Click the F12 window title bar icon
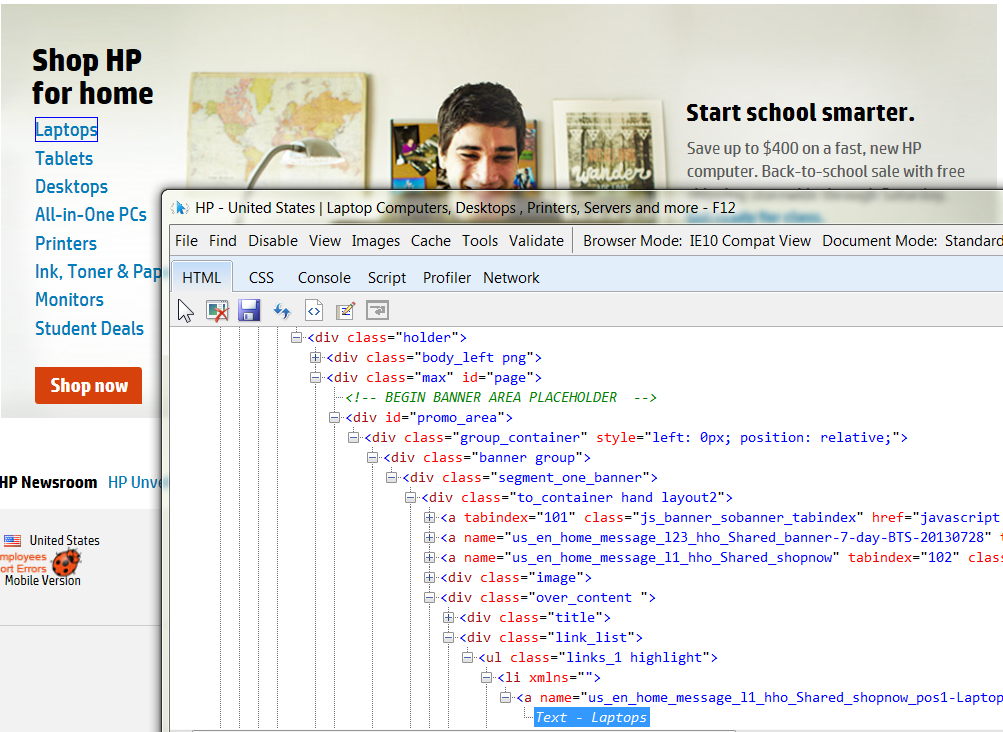Viewport: 1003px width, 732px height. coord(180,208)
